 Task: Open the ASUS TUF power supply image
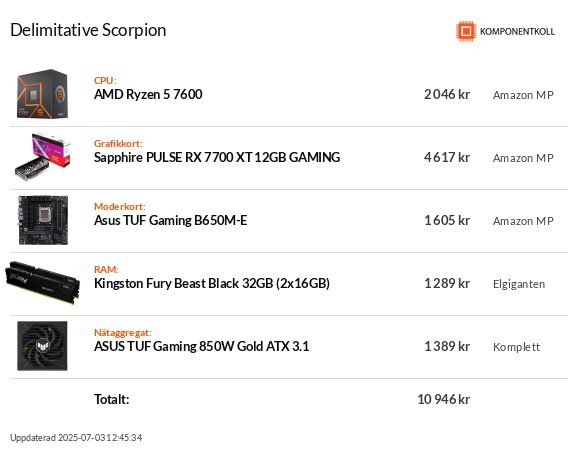(x=42, y=346)
